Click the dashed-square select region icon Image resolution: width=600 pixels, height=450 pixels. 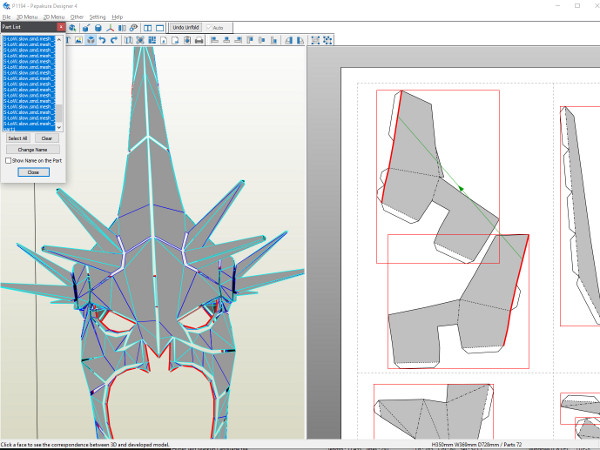point(315,40)
